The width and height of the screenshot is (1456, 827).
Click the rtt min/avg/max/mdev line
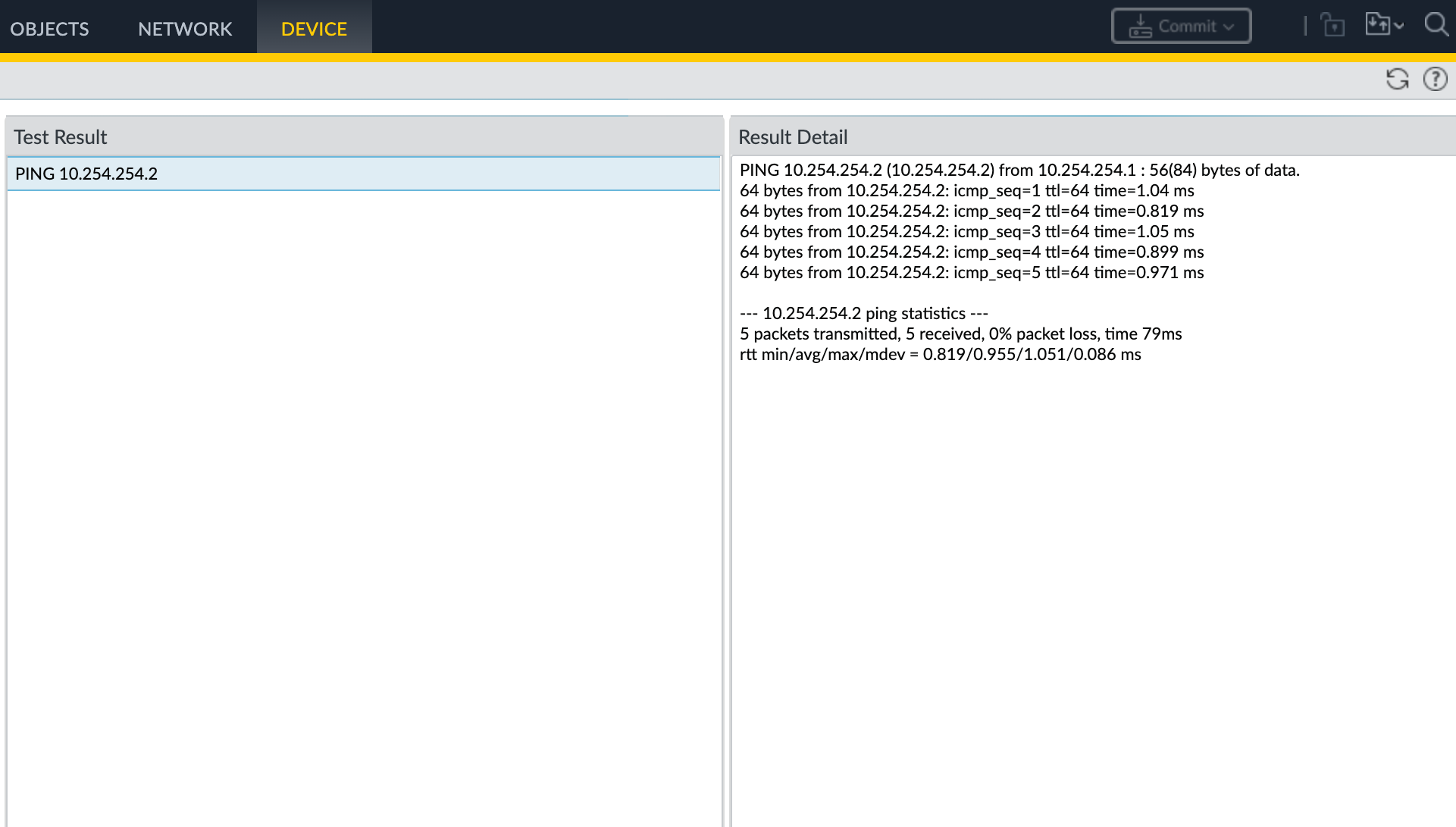pos(940,355)
